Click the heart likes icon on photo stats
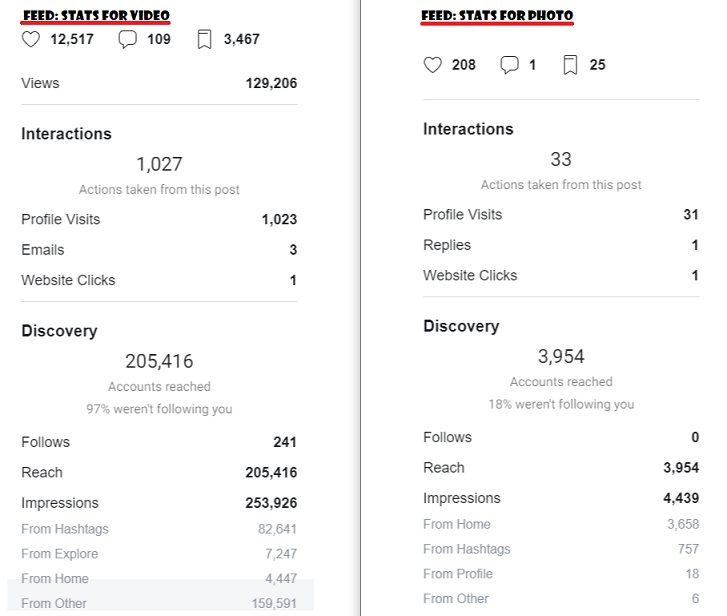Viewport: 727px width, 616px height. pyautogui.click(x=432, y=65)
